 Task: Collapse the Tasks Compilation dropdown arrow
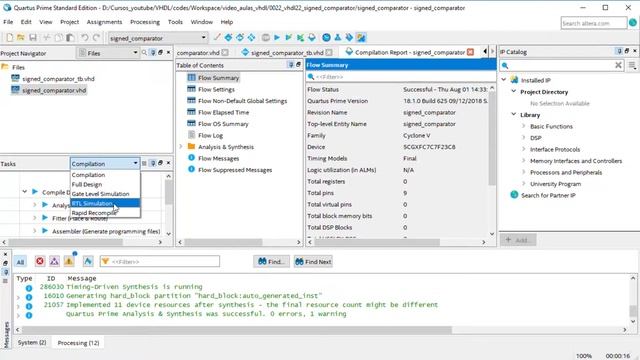[136, 163]
